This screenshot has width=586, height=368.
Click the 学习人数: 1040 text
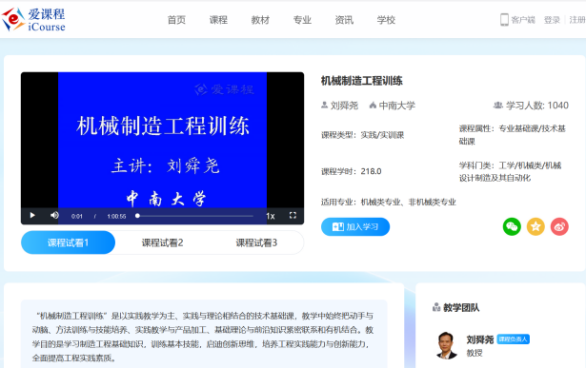(x=537, y=105)
